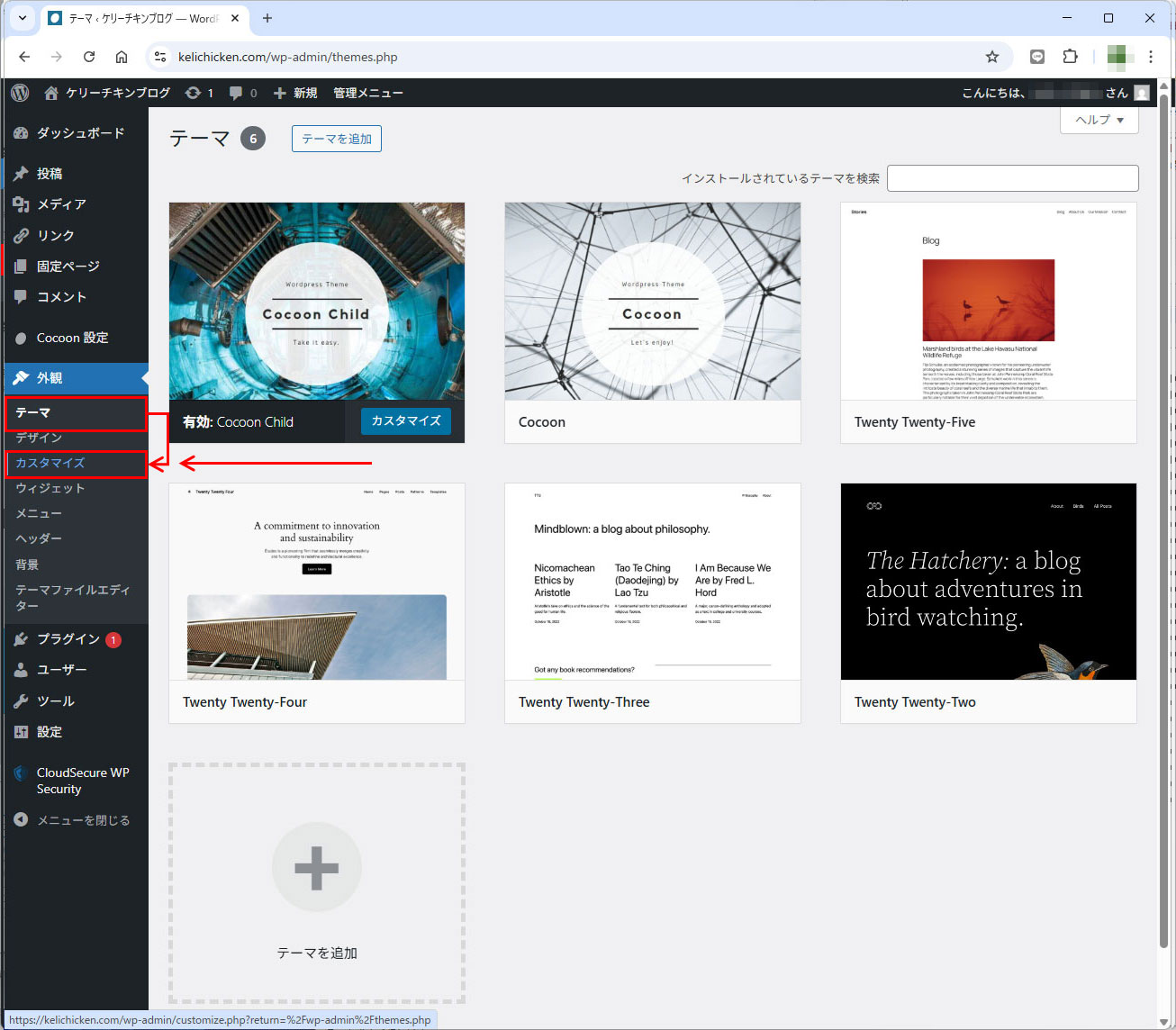Open the ユーザー sidebar icon
This screenshot has height=1030, width=1176.
pyautogui.click(x=21, y=670)
